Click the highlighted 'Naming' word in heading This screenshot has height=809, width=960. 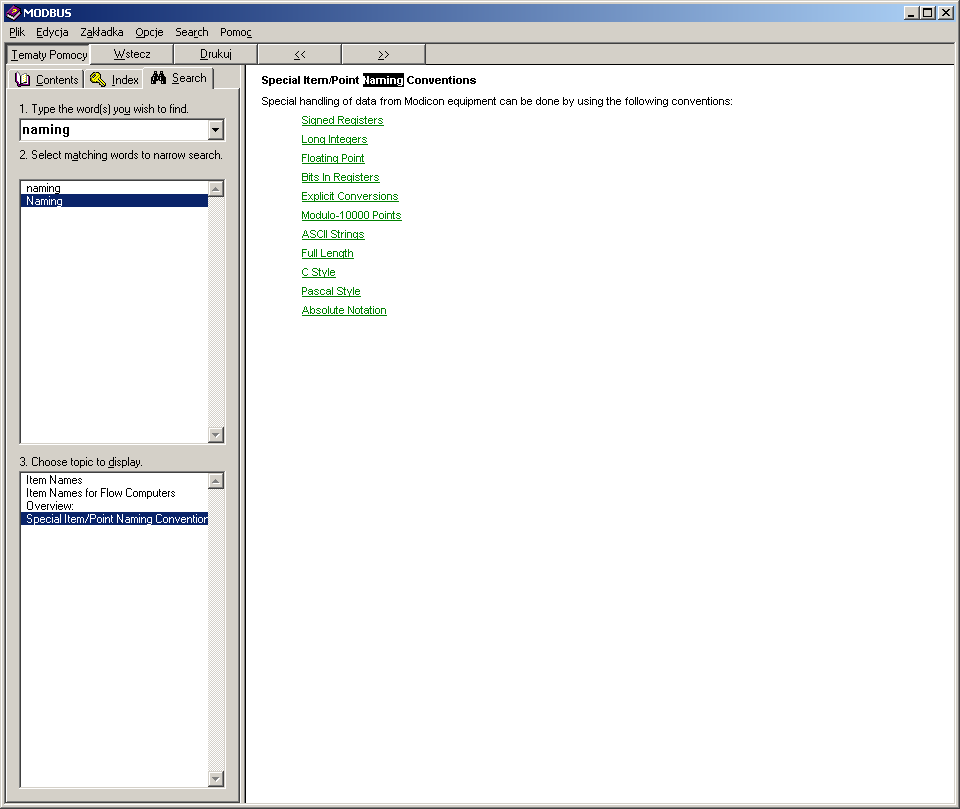[x=383, y=80]
